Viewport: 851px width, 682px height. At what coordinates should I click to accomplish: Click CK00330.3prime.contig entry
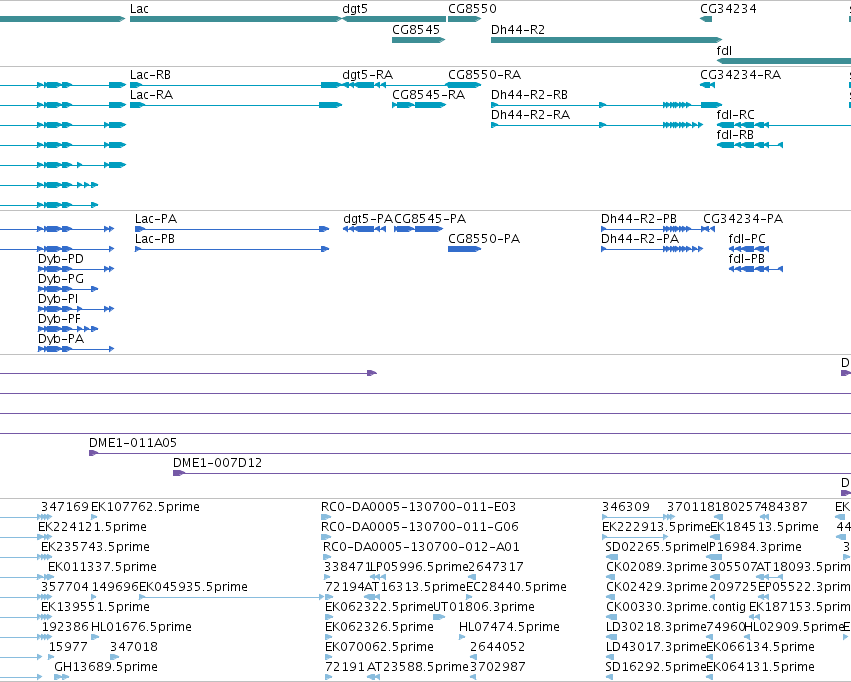coord(675,607)
